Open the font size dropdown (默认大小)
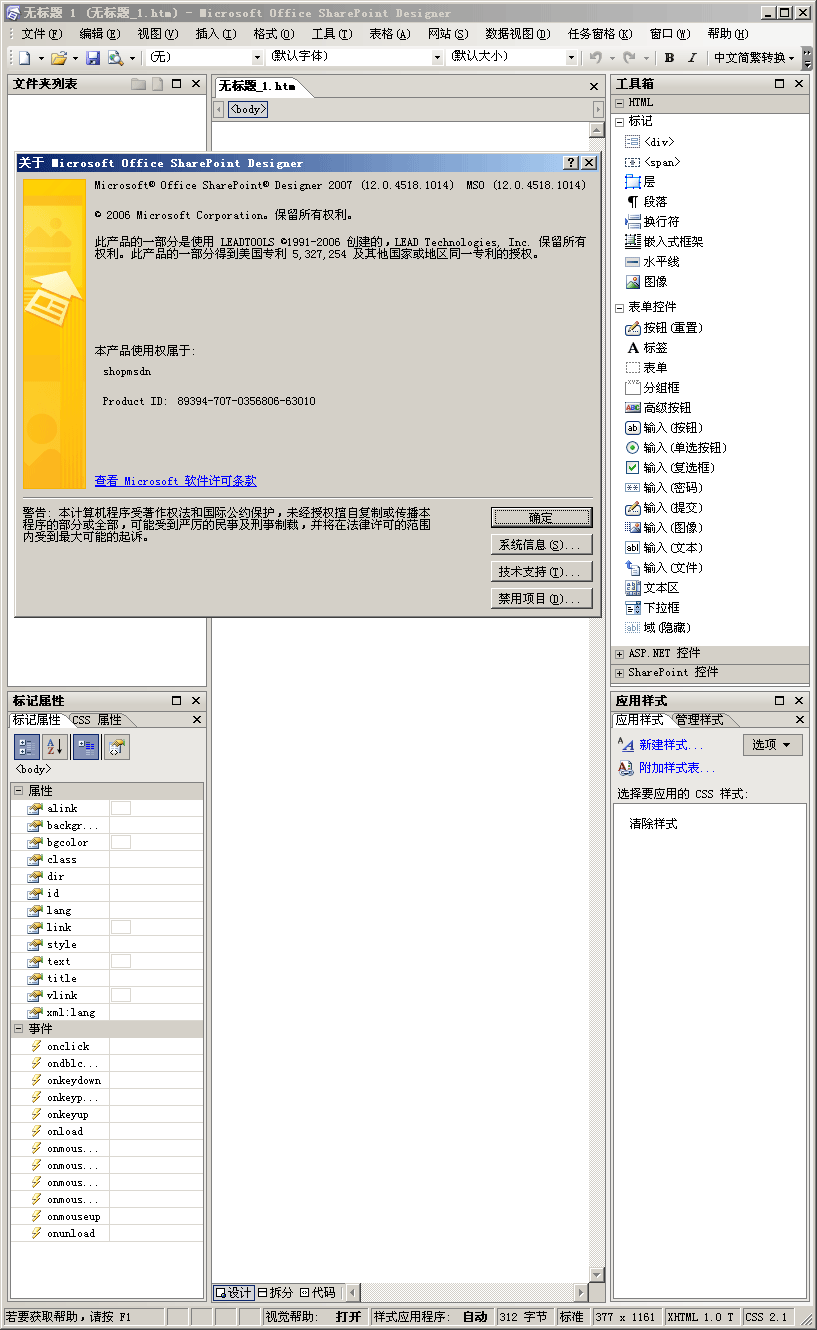 [x=571, y=58]
